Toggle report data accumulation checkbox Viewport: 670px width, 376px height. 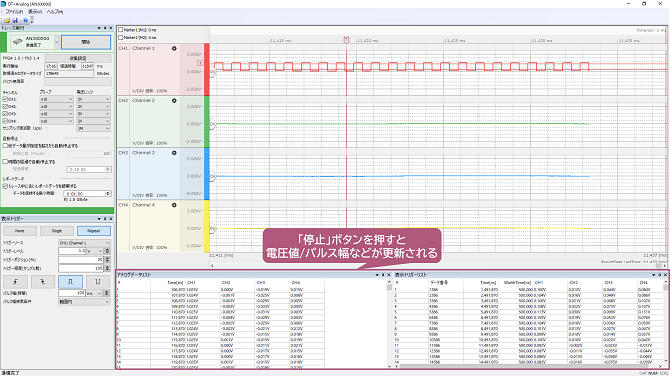click(x=5, y=186)
